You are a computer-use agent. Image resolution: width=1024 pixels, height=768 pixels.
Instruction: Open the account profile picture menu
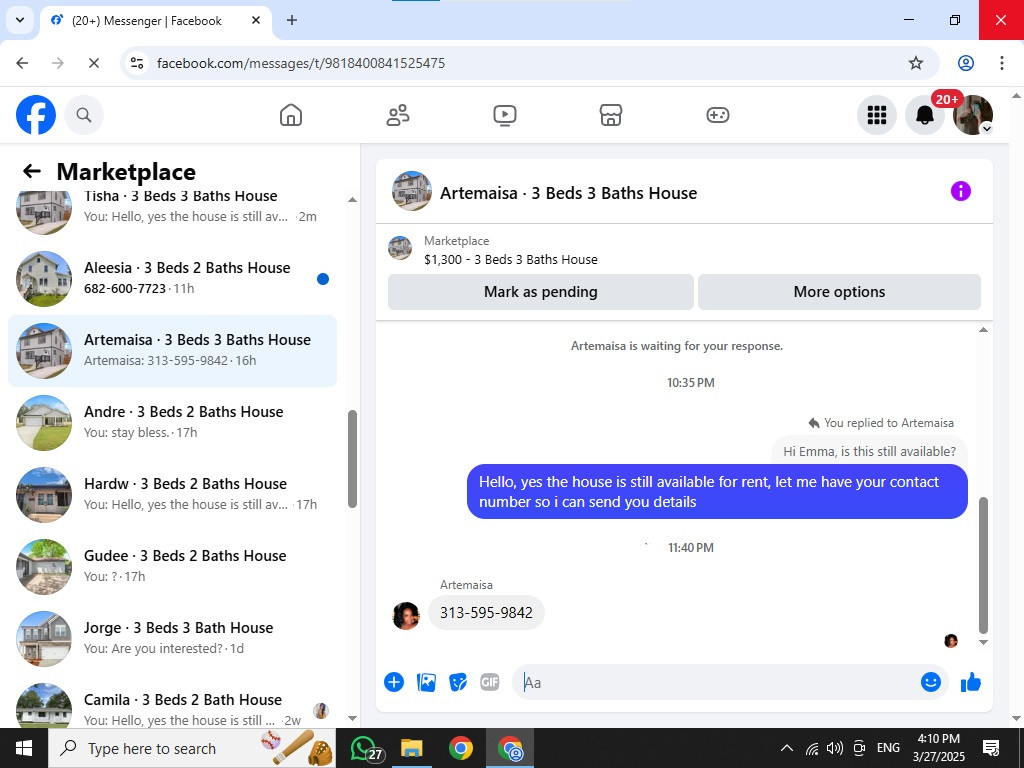973,115
